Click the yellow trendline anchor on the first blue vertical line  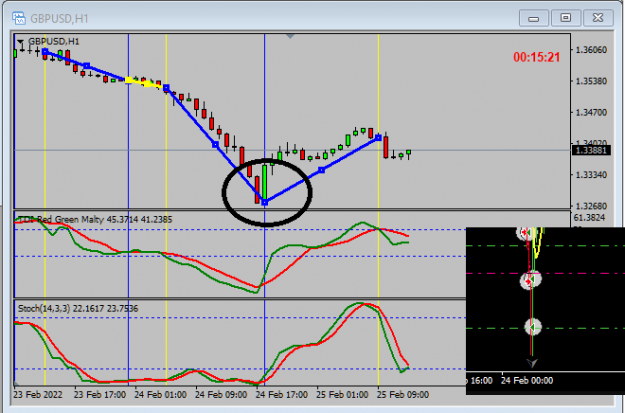(128, 80)
